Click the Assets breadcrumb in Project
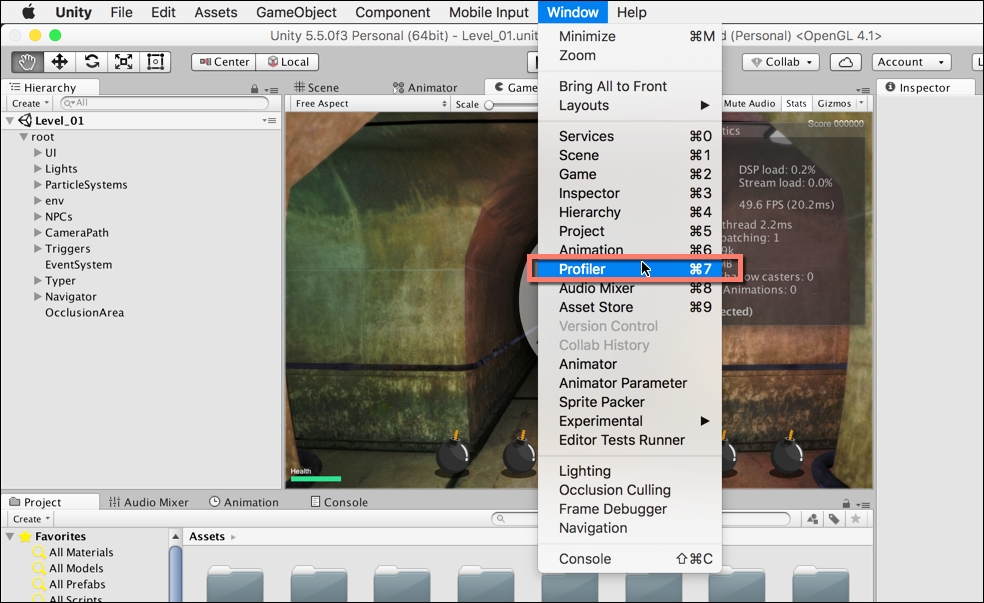This screenshot has height=603, width=984. (207, 536)
